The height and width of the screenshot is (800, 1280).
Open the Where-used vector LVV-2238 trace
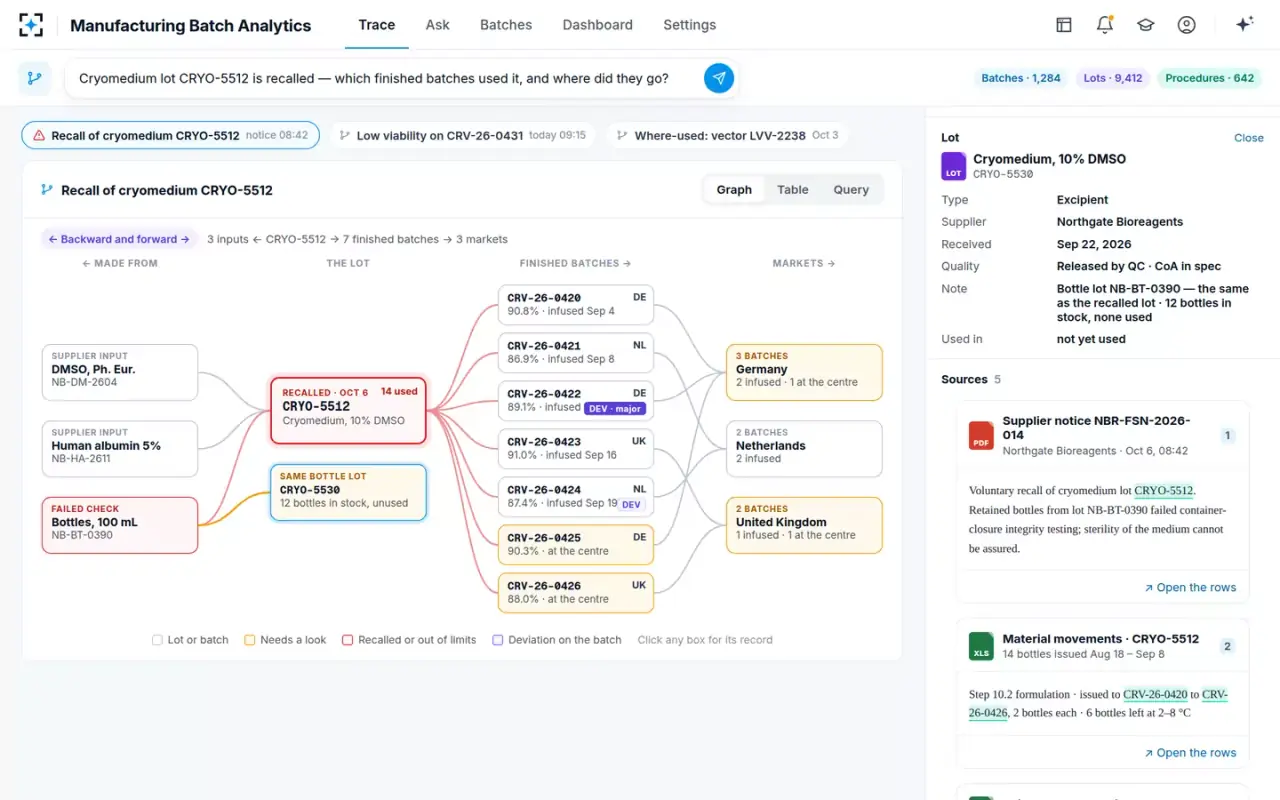click(x=727, y=136)
